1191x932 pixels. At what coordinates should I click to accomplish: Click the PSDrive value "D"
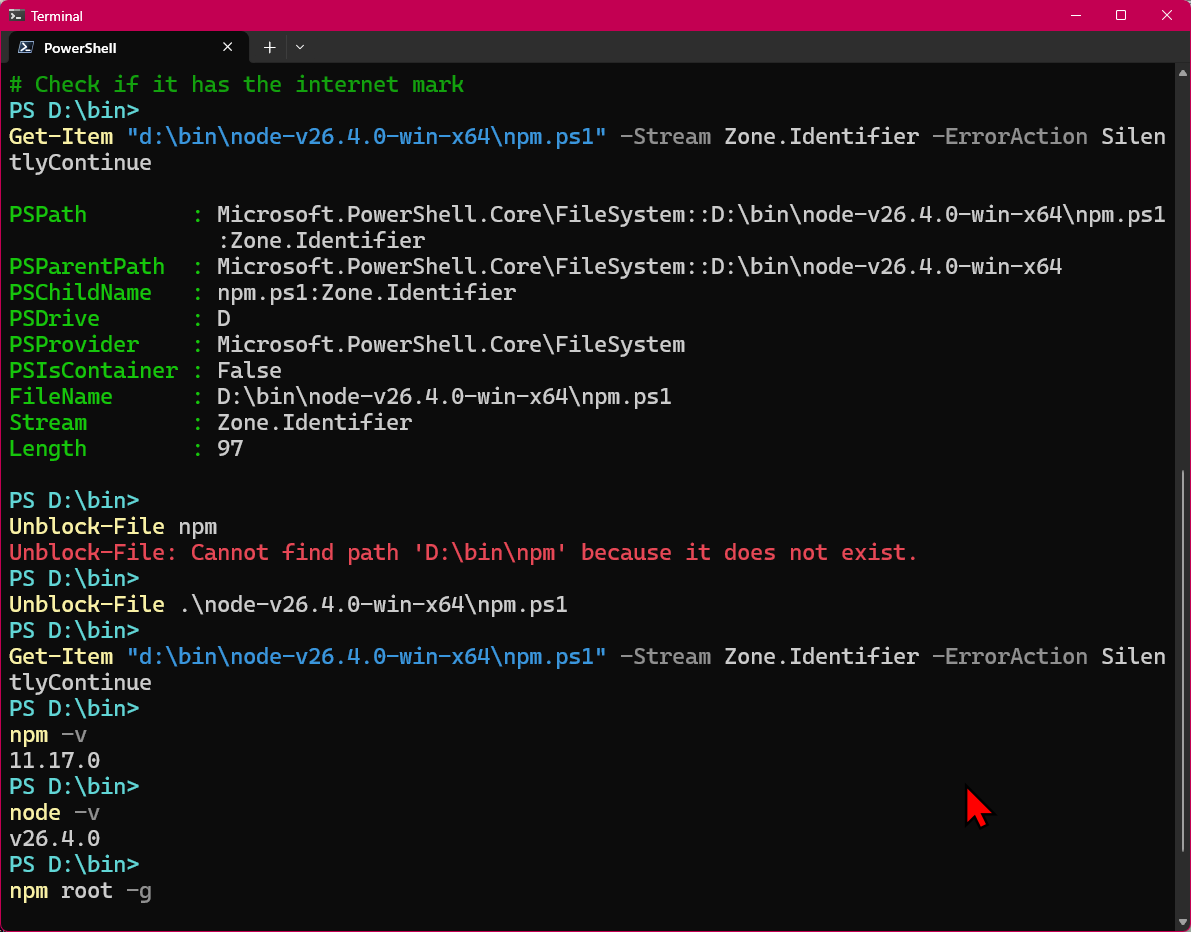click(x=223, y=318)
